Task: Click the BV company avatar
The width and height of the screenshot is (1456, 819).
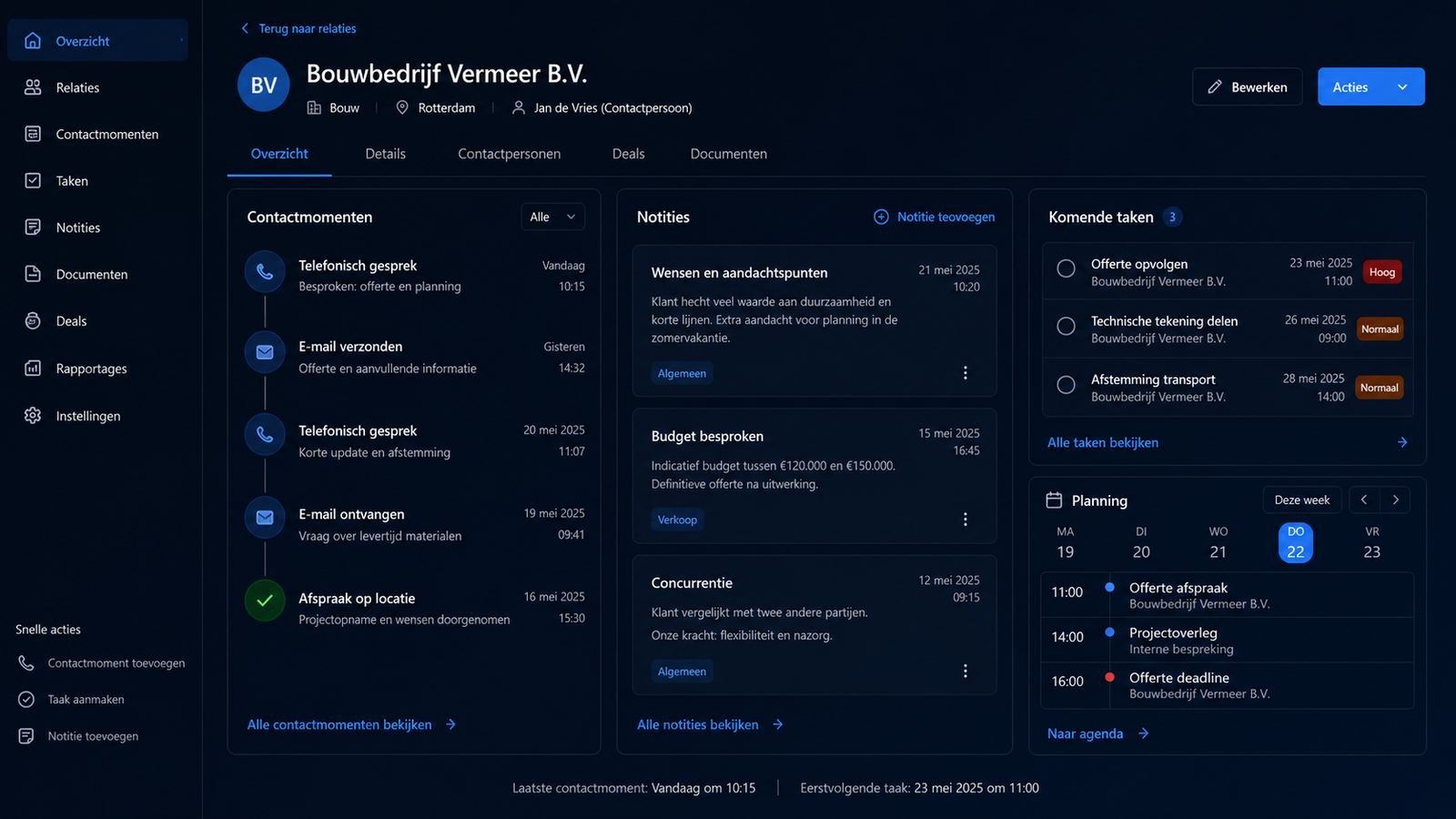Action: [x=264, y=85]
